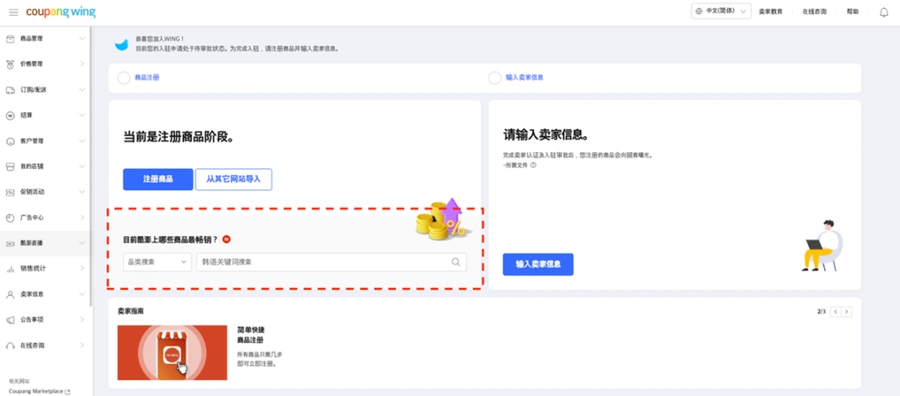Open 帮助 in the top bar
900x396 pixels.
pyautogui.click(x=853, y=11)
